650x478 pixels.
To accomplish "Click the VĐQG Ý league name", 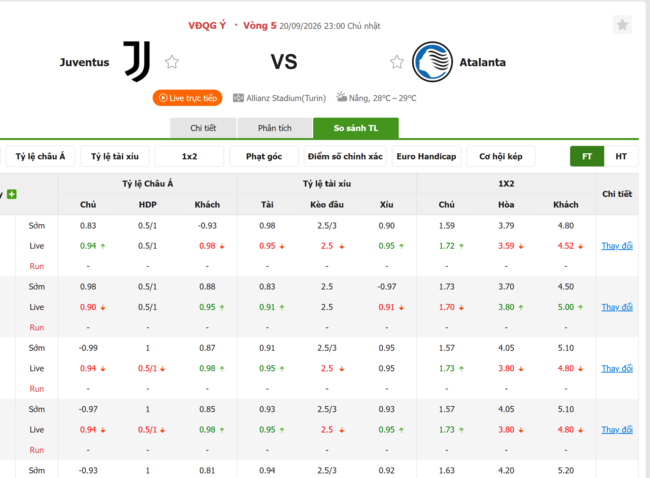I will pyautogui.click(x=207, y=26).
